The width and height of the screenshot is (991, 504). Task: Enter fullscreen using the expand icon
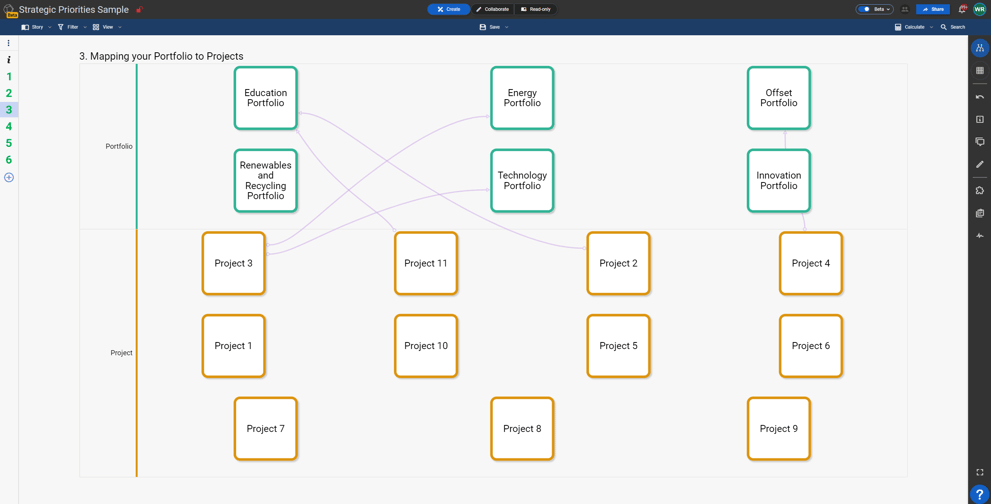980,472
